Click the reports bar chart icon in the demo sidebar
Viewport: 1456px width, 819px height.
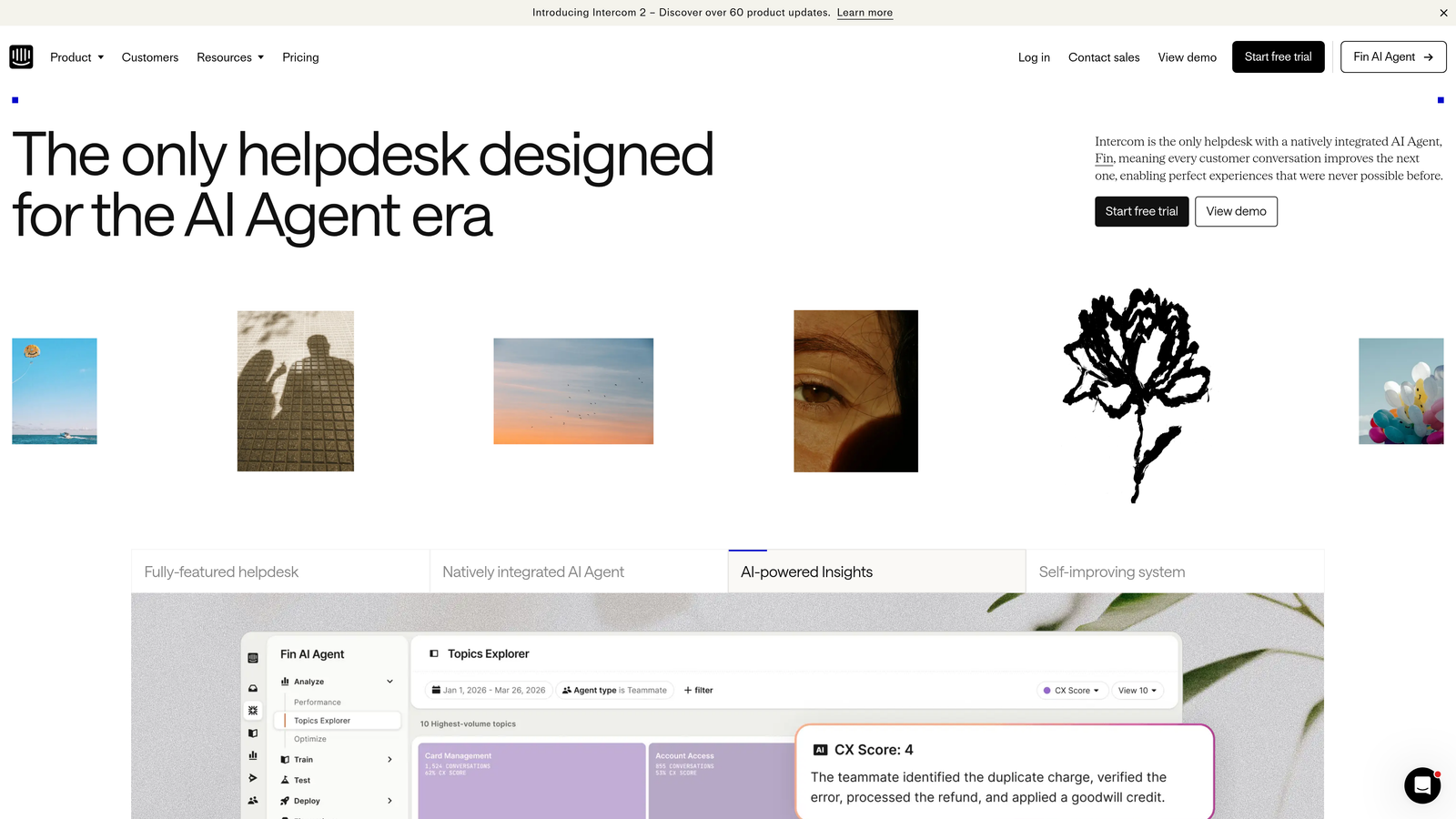click(253, 755)
